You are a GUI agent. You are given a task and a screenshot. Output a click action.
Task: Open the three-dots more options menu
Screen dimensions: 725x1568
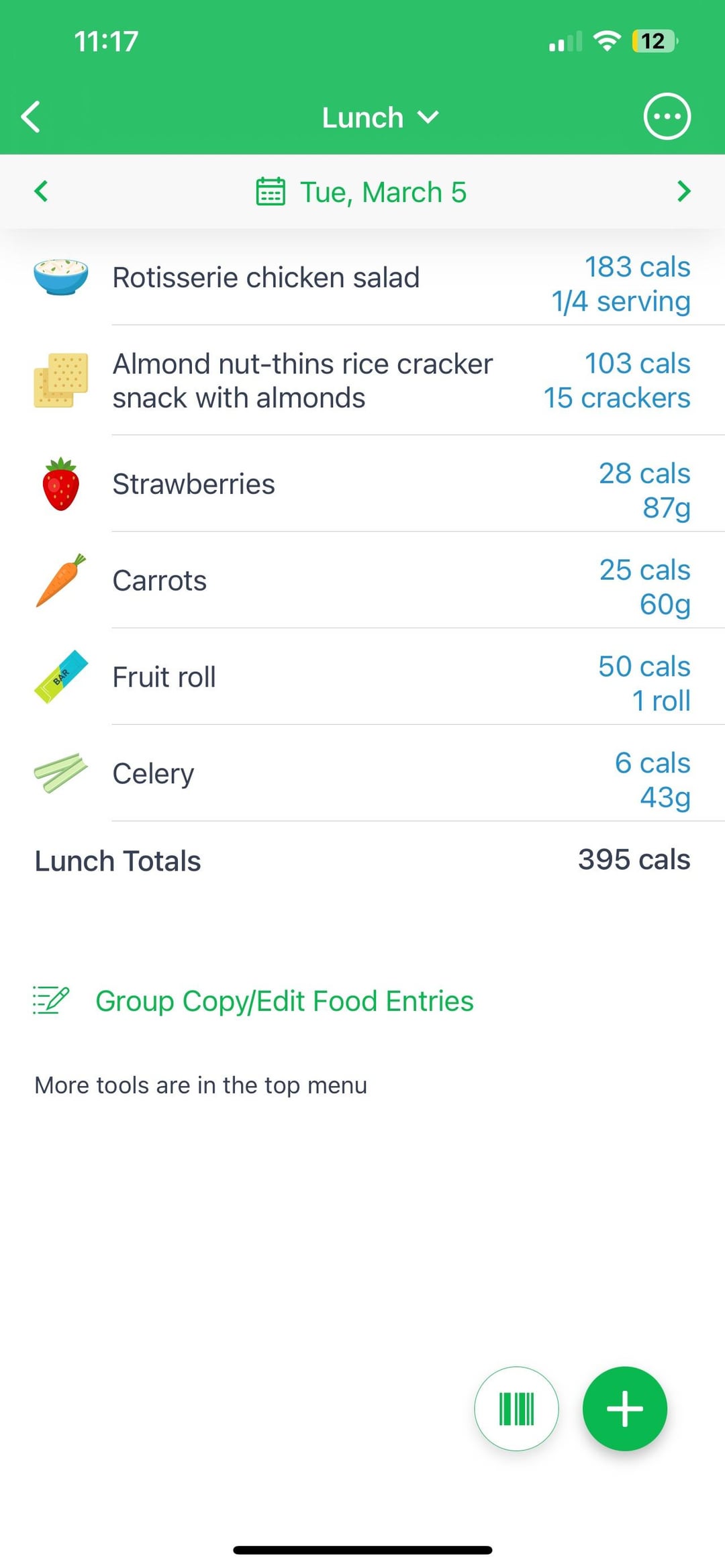[x=667, y=117]
